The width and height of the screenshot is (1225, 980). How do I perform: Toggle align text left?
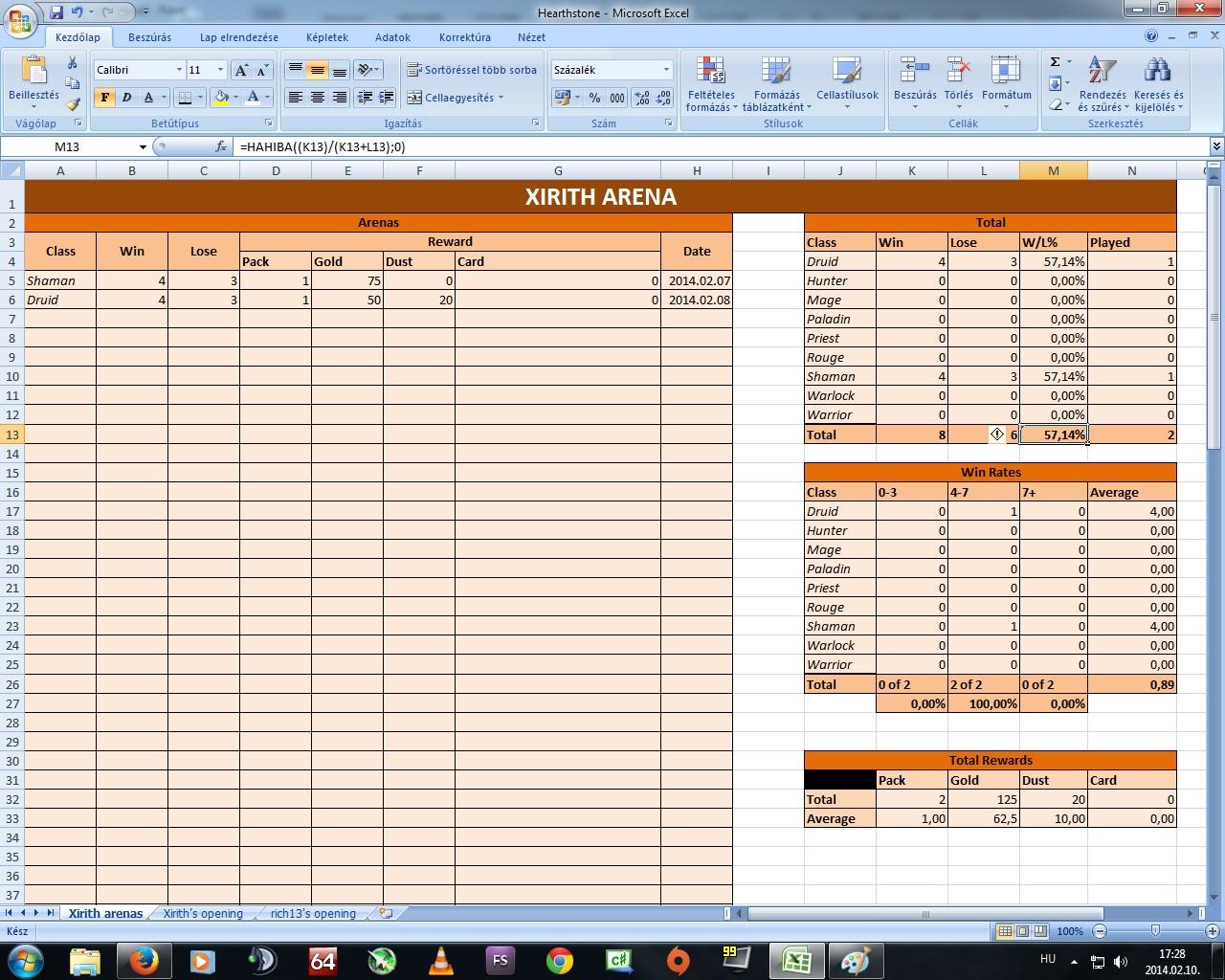coord(296,98)
